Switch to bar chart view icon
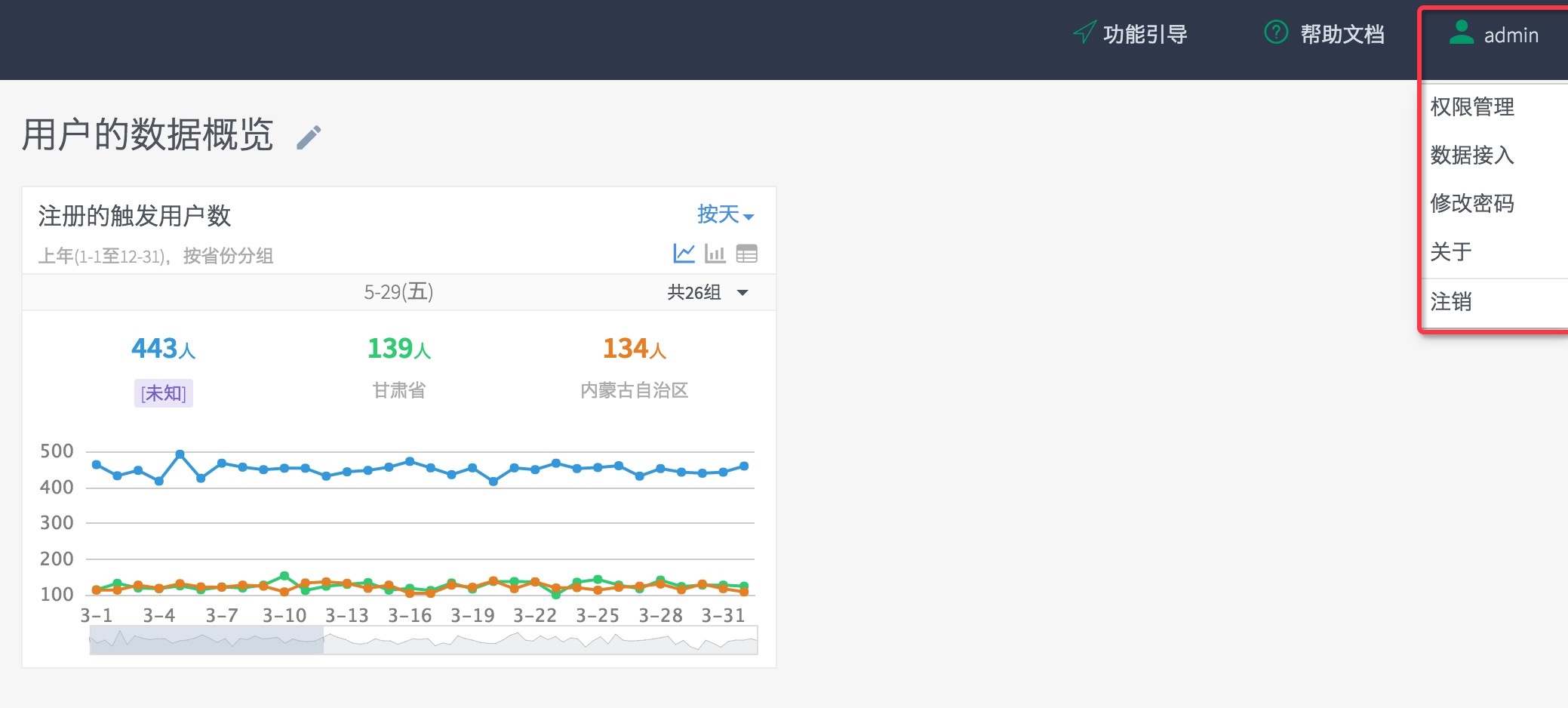This screenshot has height=708, width=1568. (715, 254)
